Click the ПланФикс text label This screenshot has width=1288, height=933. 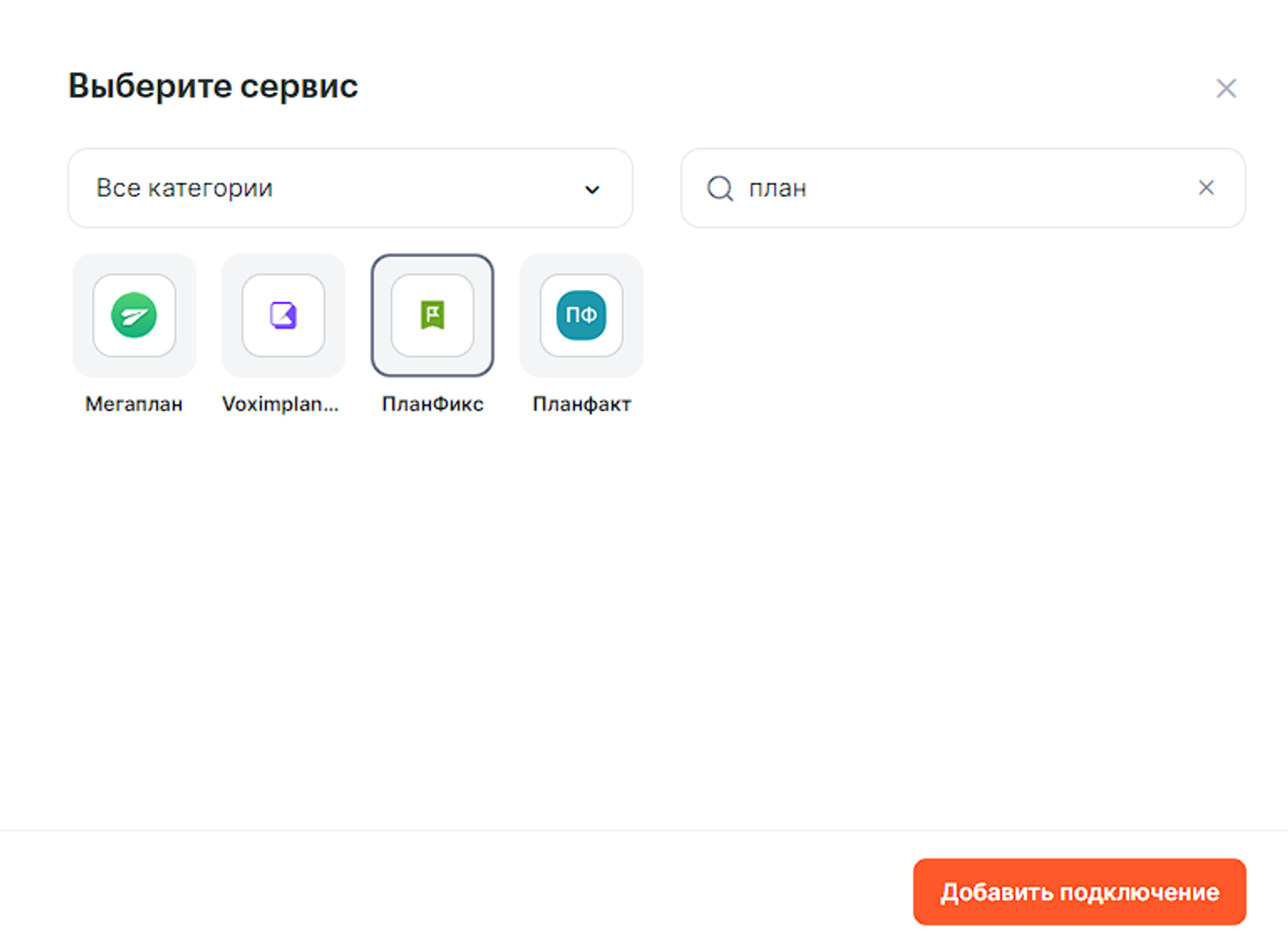[432, 404]
